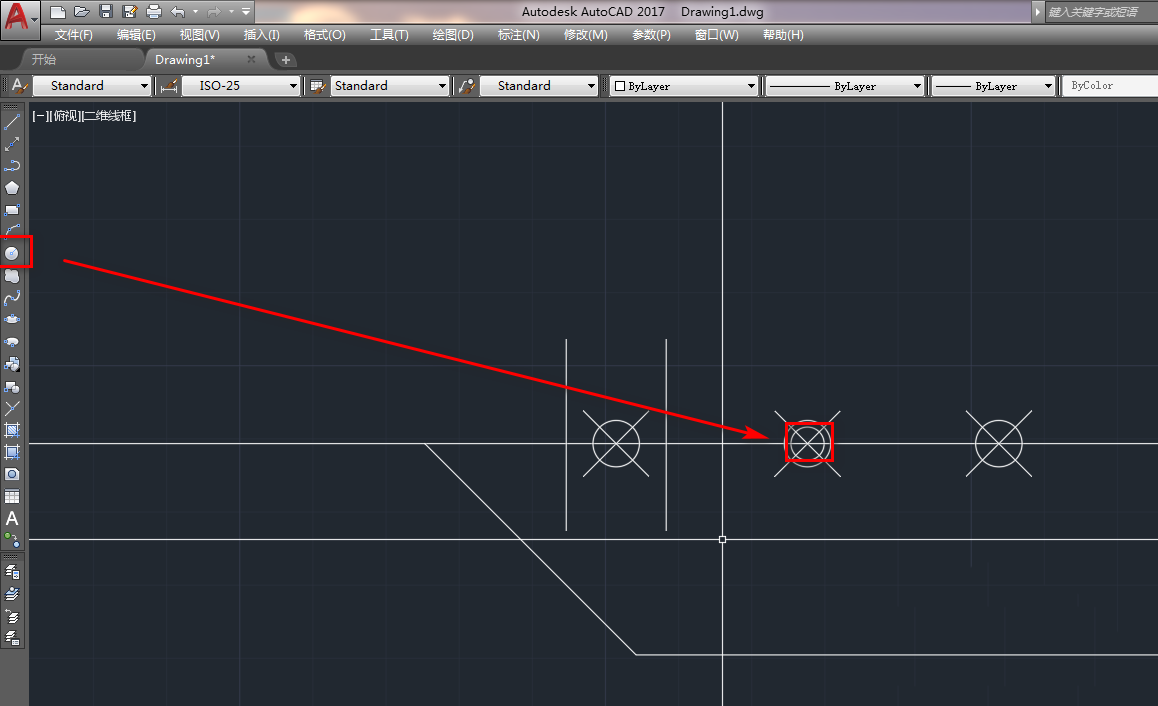Select the Ellipse Arc tool
The width and height of the screenshot is (1158, 706).
click(12, 342)
